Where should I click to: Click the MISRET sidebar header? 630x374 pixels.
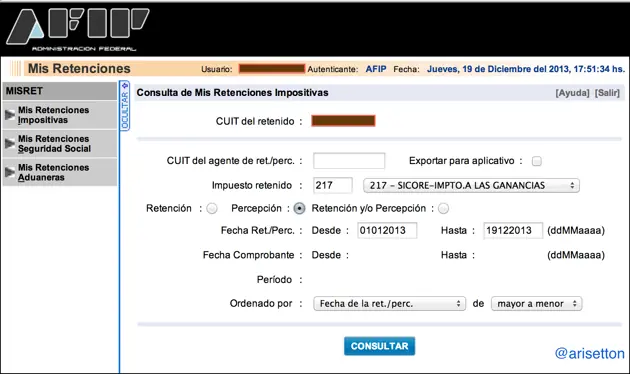(x=60, y=91)
